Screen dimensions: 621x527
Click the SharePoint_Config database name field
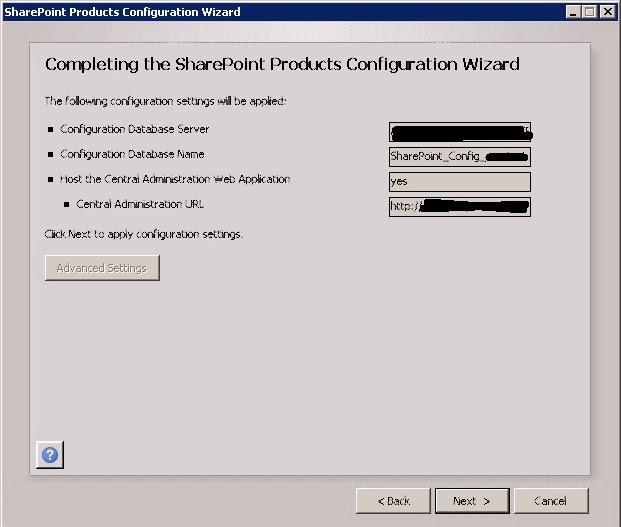tap(460, 157)
